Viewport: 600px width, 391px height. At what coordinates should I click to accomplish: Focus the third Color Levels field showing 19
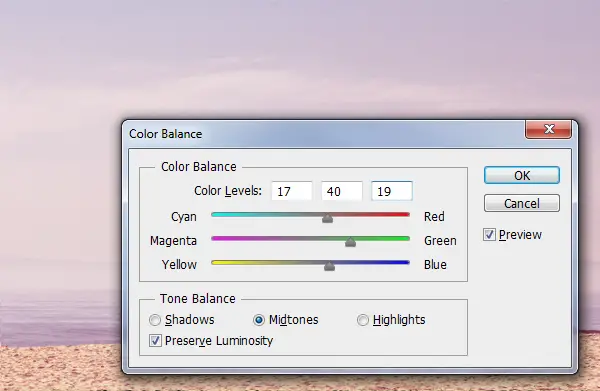tap(392, 191)
